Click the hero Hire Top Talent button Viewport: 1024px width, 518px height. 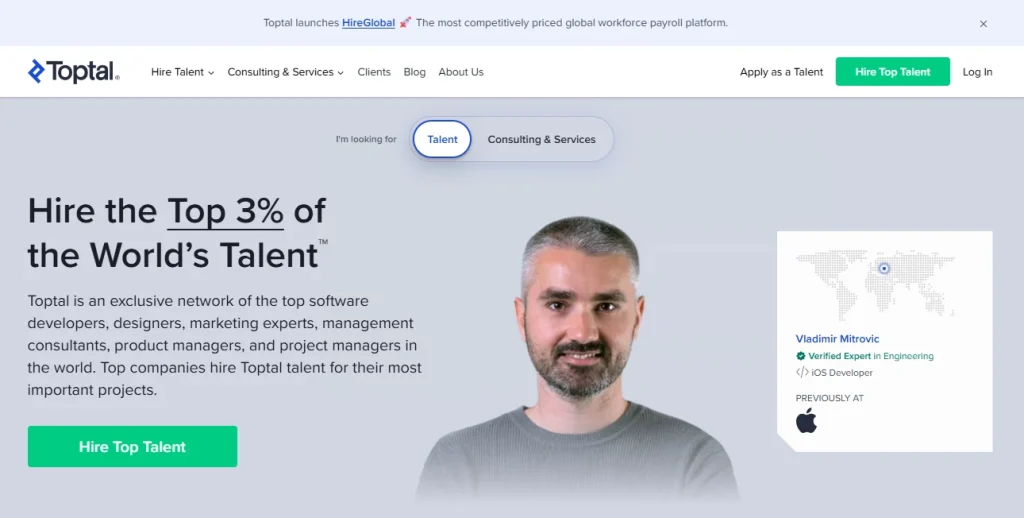(x=133, y=447)
